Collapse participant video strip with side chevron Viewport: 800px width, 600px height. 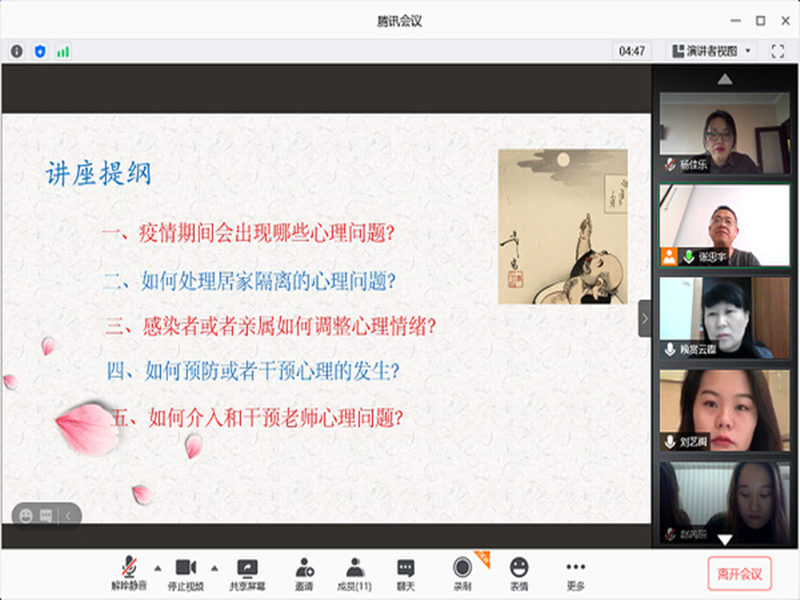coord(644,319)
